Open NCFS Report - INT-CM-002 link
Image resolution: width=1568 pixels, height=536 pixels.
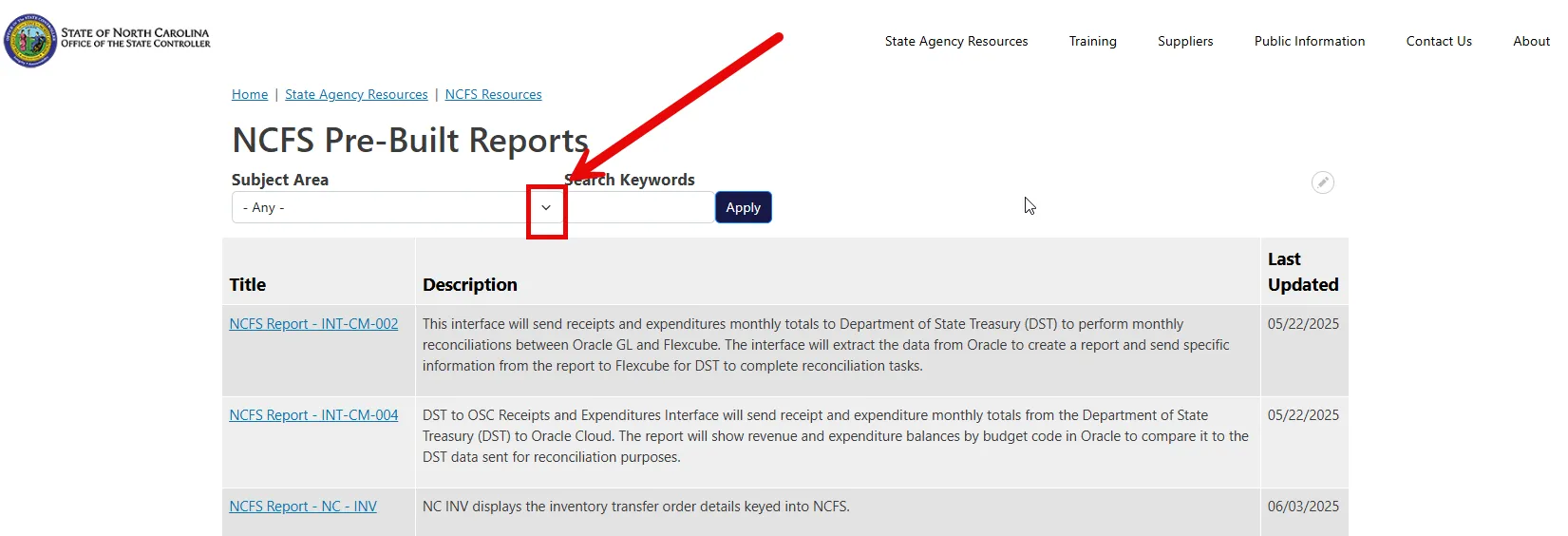[313, 324]
